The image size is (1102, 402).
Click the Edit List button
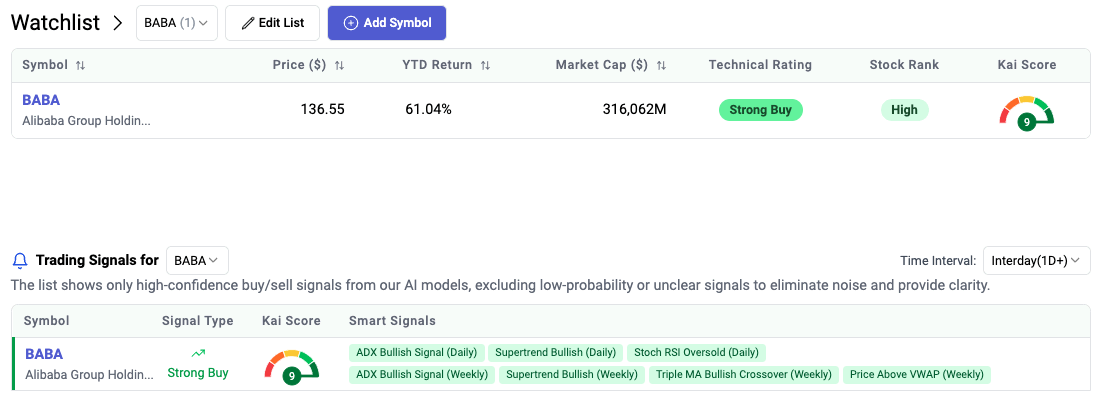click(x=272, y=22)
